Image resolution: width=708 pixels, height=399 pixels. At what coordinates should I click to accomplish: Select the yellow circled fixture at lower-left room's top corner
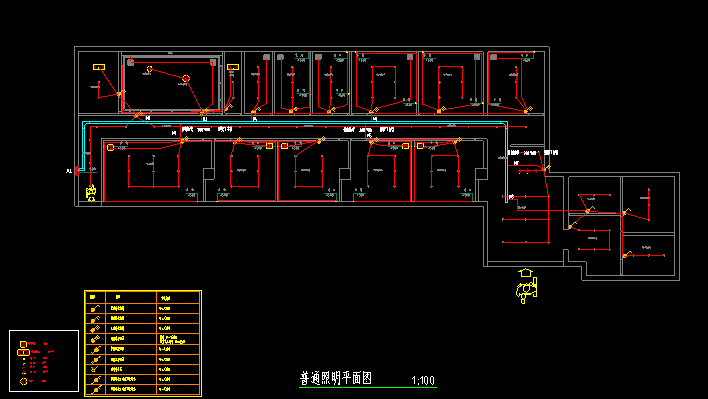(x=110, y=147)
